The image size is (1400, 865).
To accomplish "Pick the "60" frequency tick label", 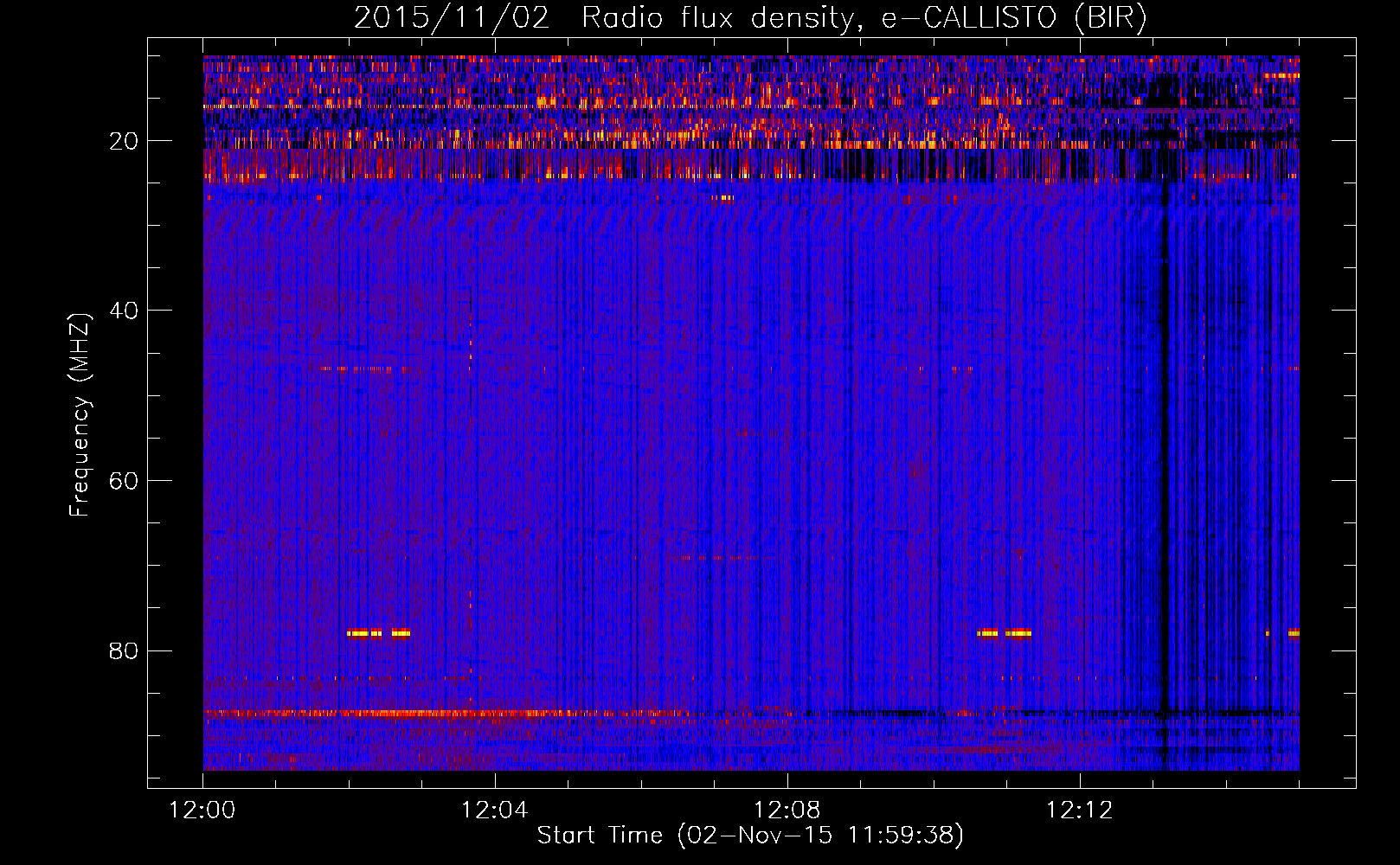I will [125, 481].
